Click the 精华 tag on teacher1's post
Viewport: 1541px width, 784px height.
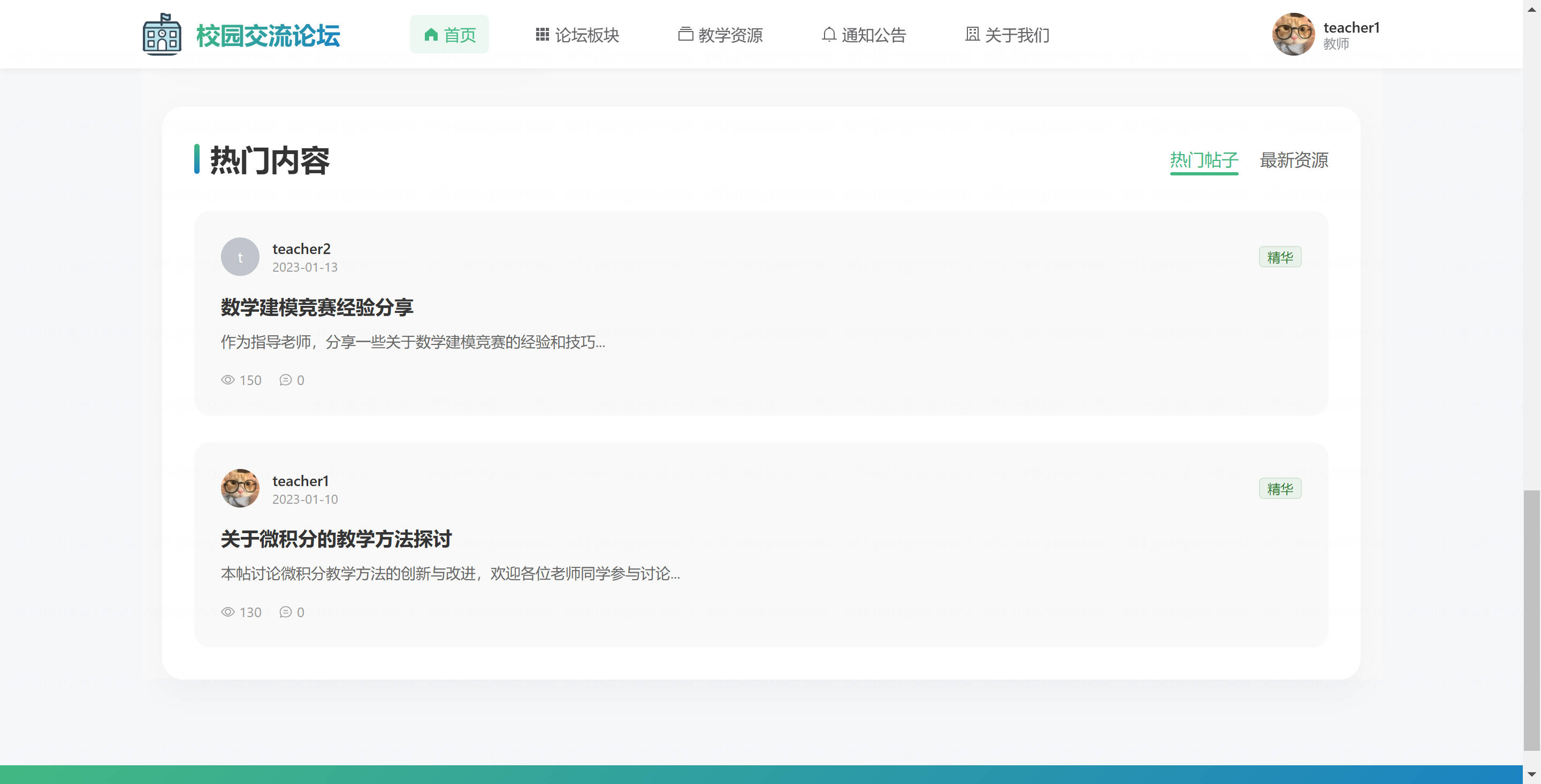[1279, 489]
